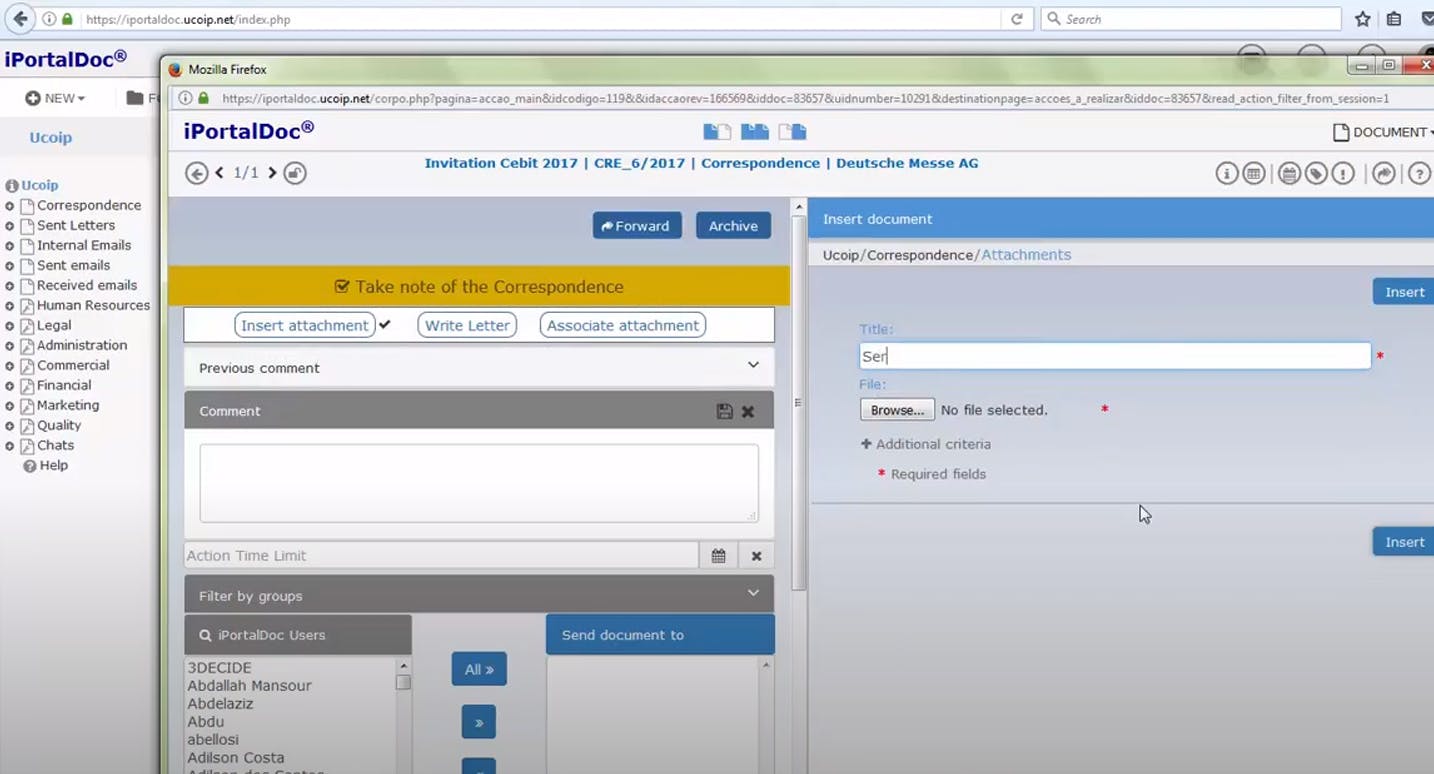The image size is (1434, 774).
Task: Save comment with floppy disk icon
Action: coord(725,411)
